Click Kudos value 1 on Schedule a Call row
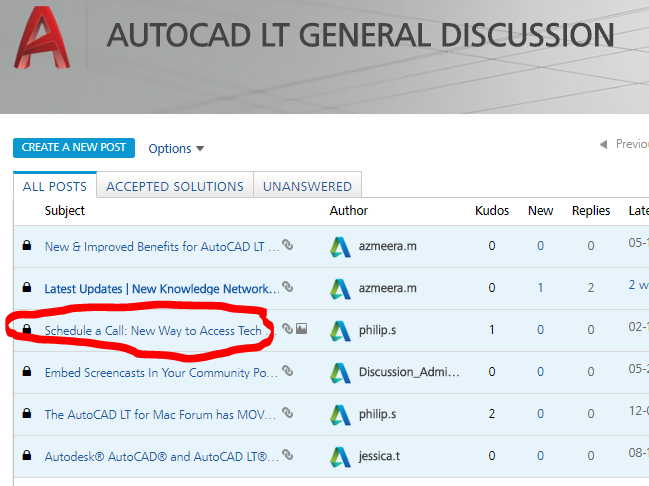 (x=492, y=330)
